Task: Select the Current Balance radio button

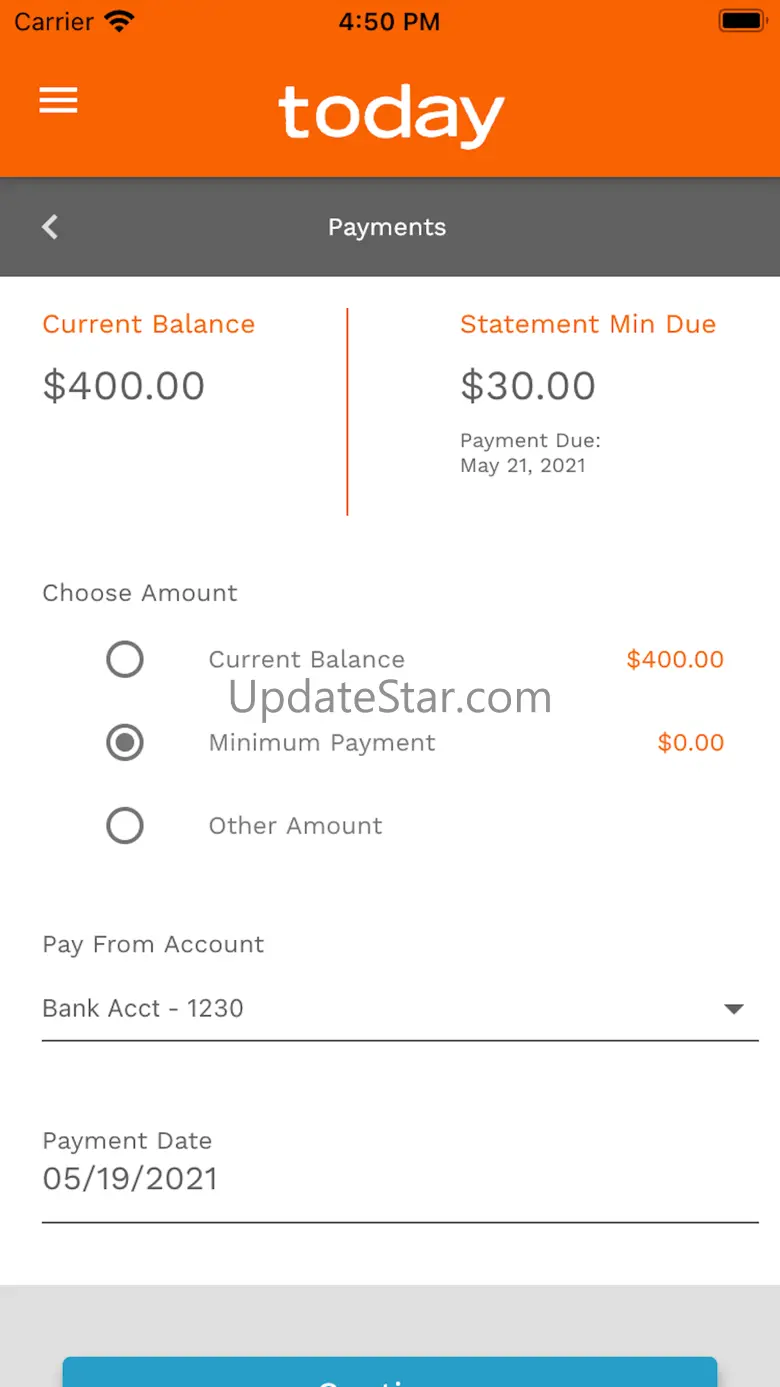Action: [x=125, y=660]
